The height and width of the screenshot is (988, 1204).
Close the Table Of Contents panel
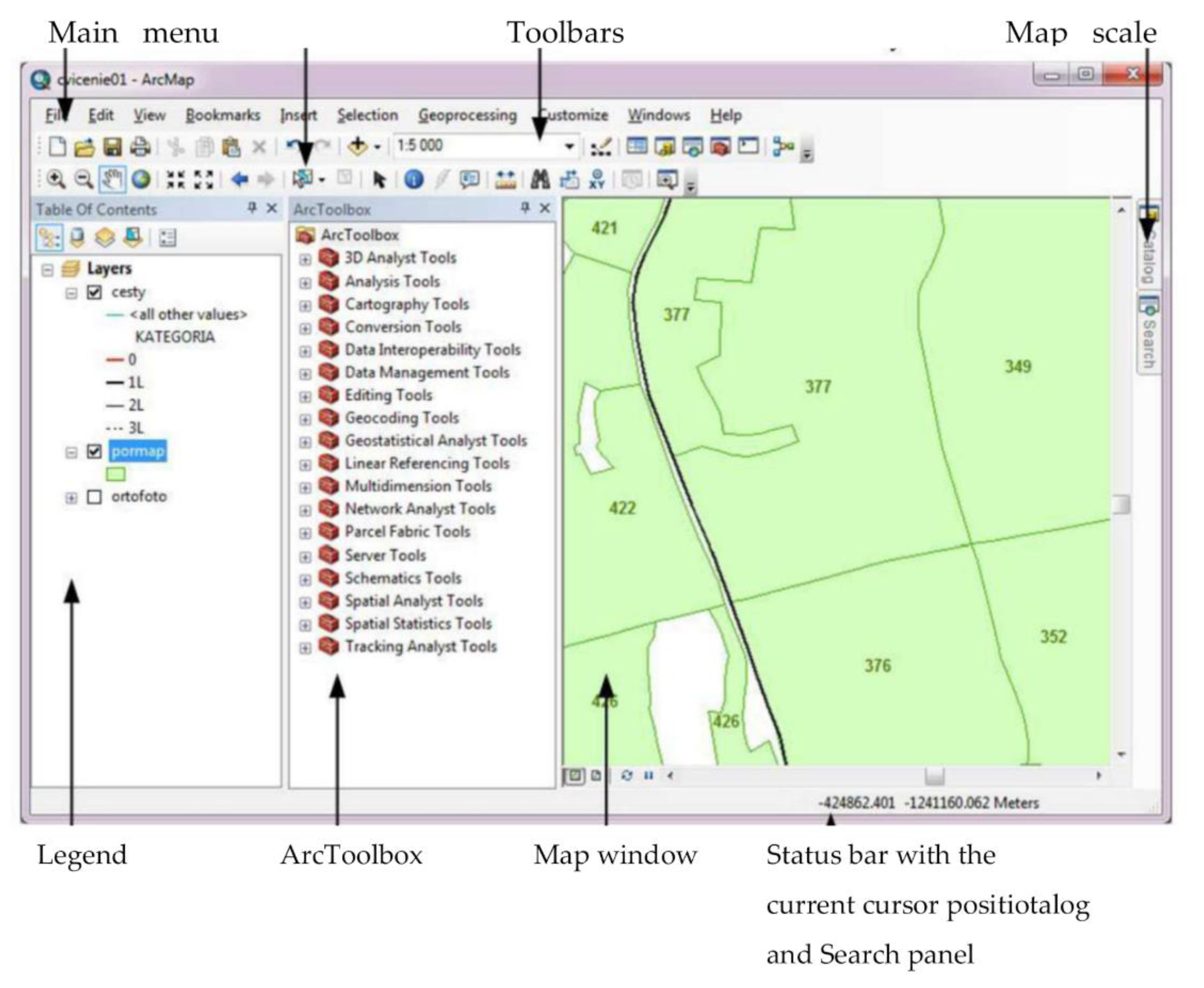272,208
